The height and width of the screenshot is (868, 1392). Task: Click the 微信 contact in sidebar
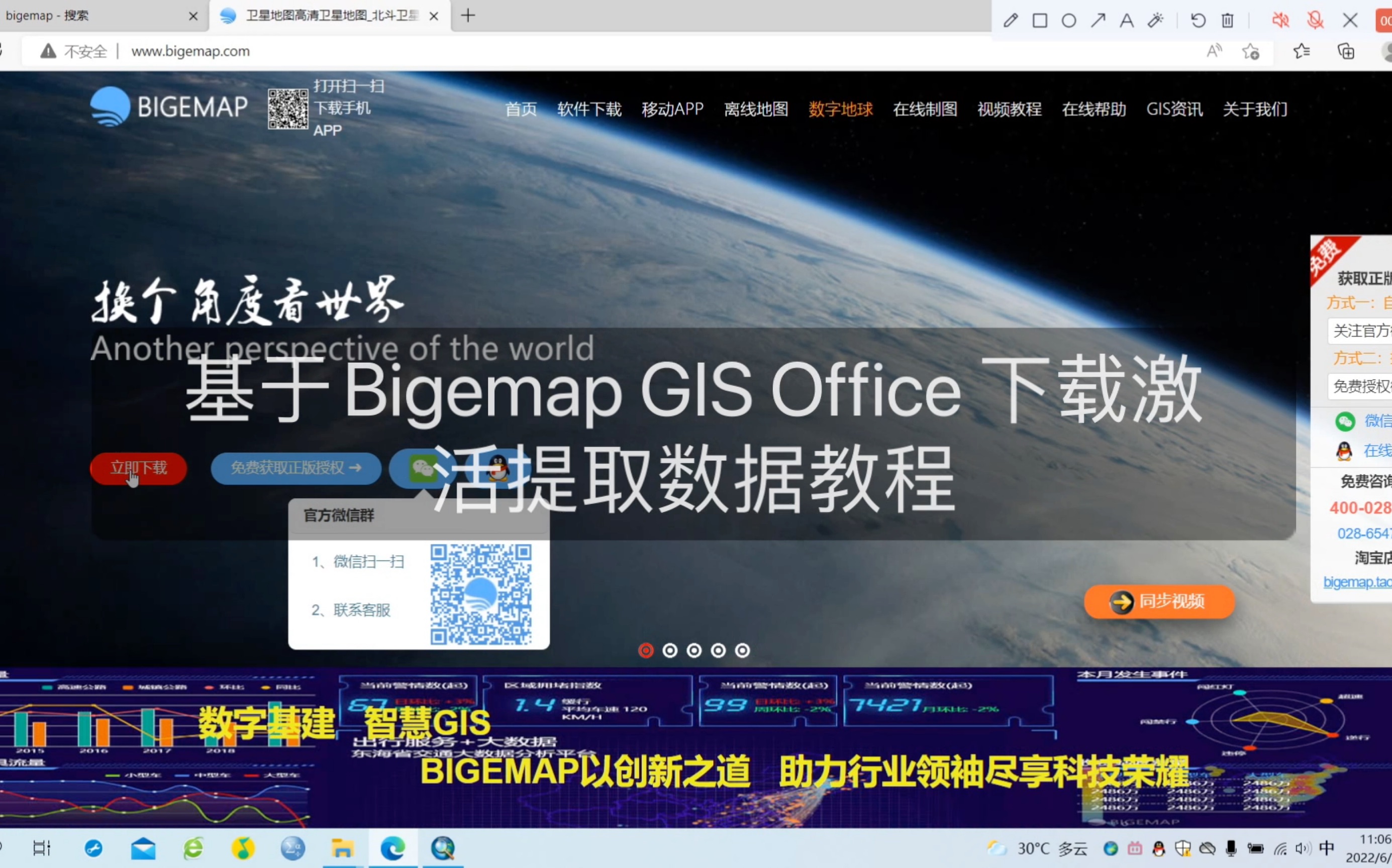(1363, 421)
